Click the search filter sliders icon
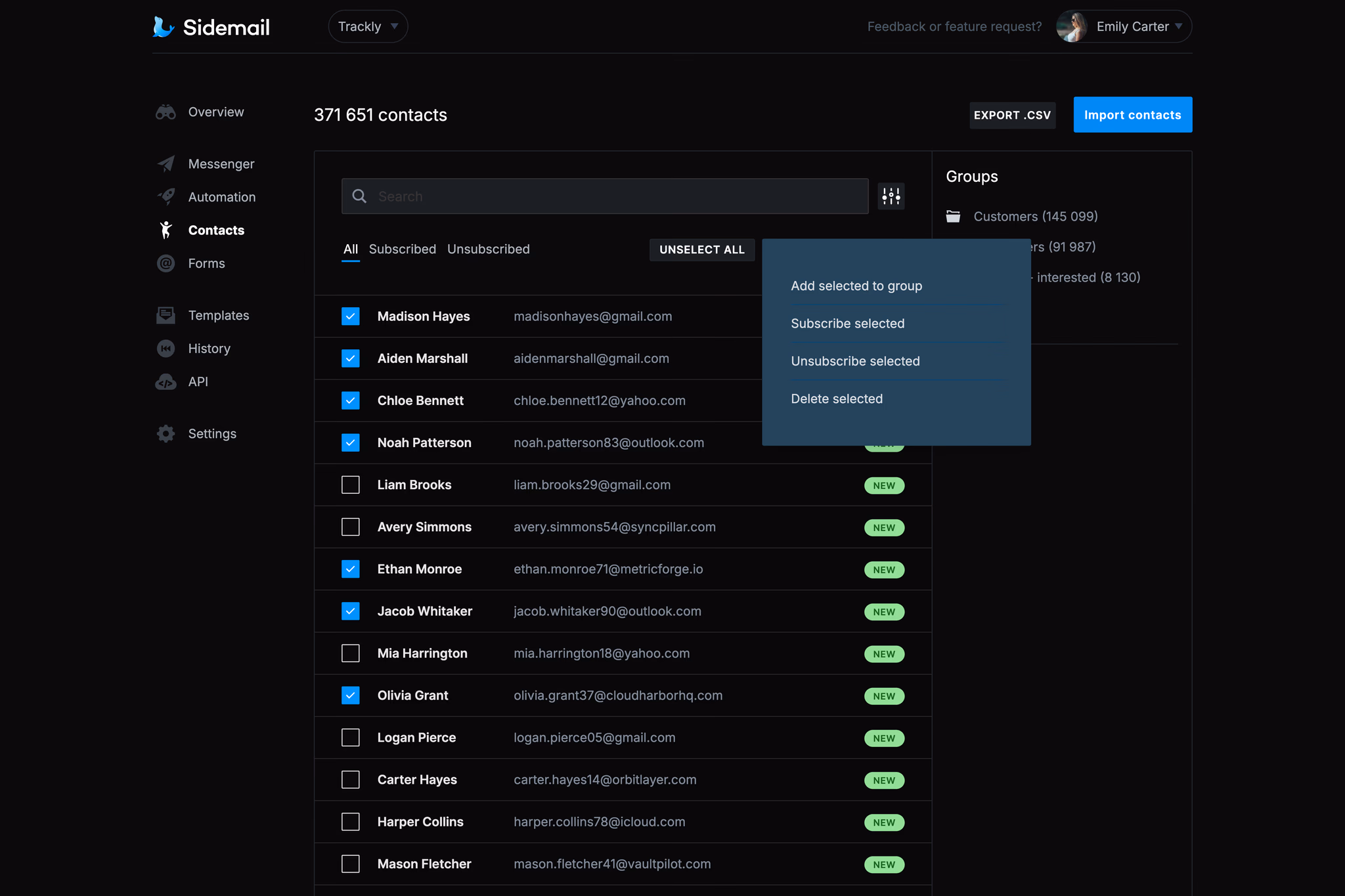 (891, 196)
